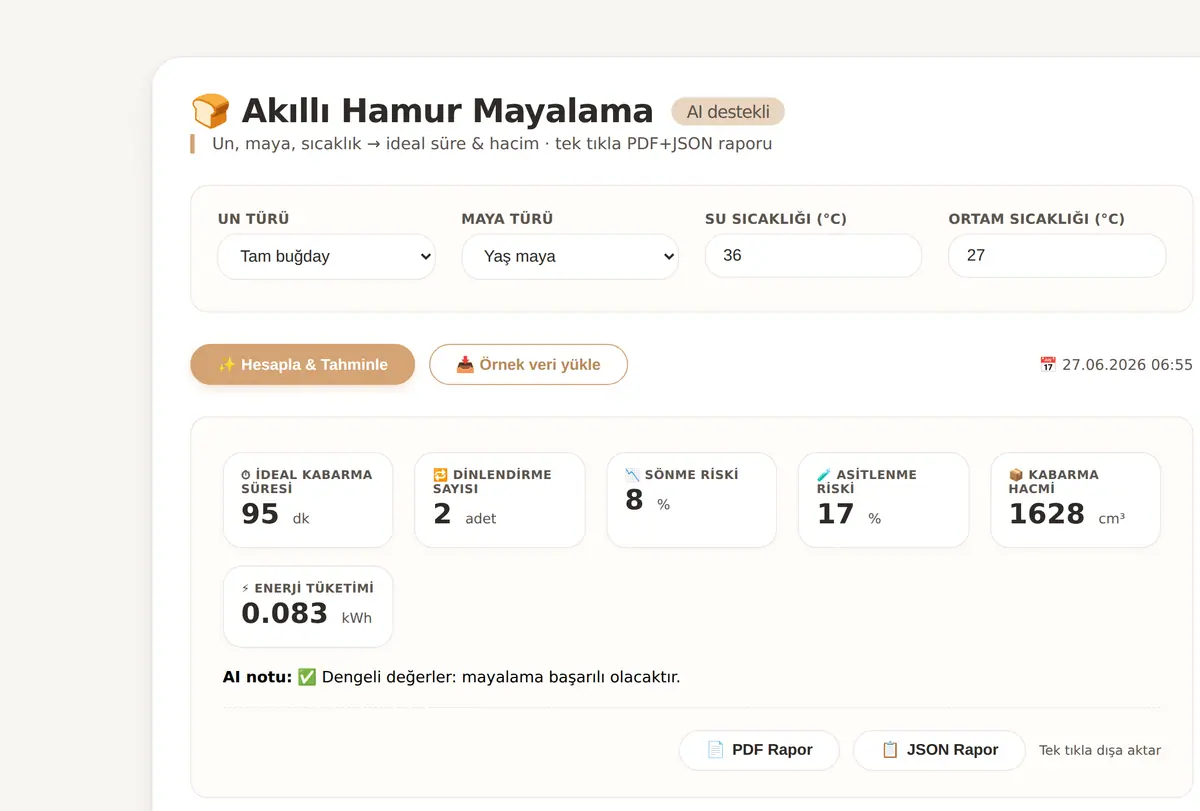Viewport: 1200px width, 811px height.
Task: Click the SU SICAKLIĞI (°C) label
Action: coord(776,219)
